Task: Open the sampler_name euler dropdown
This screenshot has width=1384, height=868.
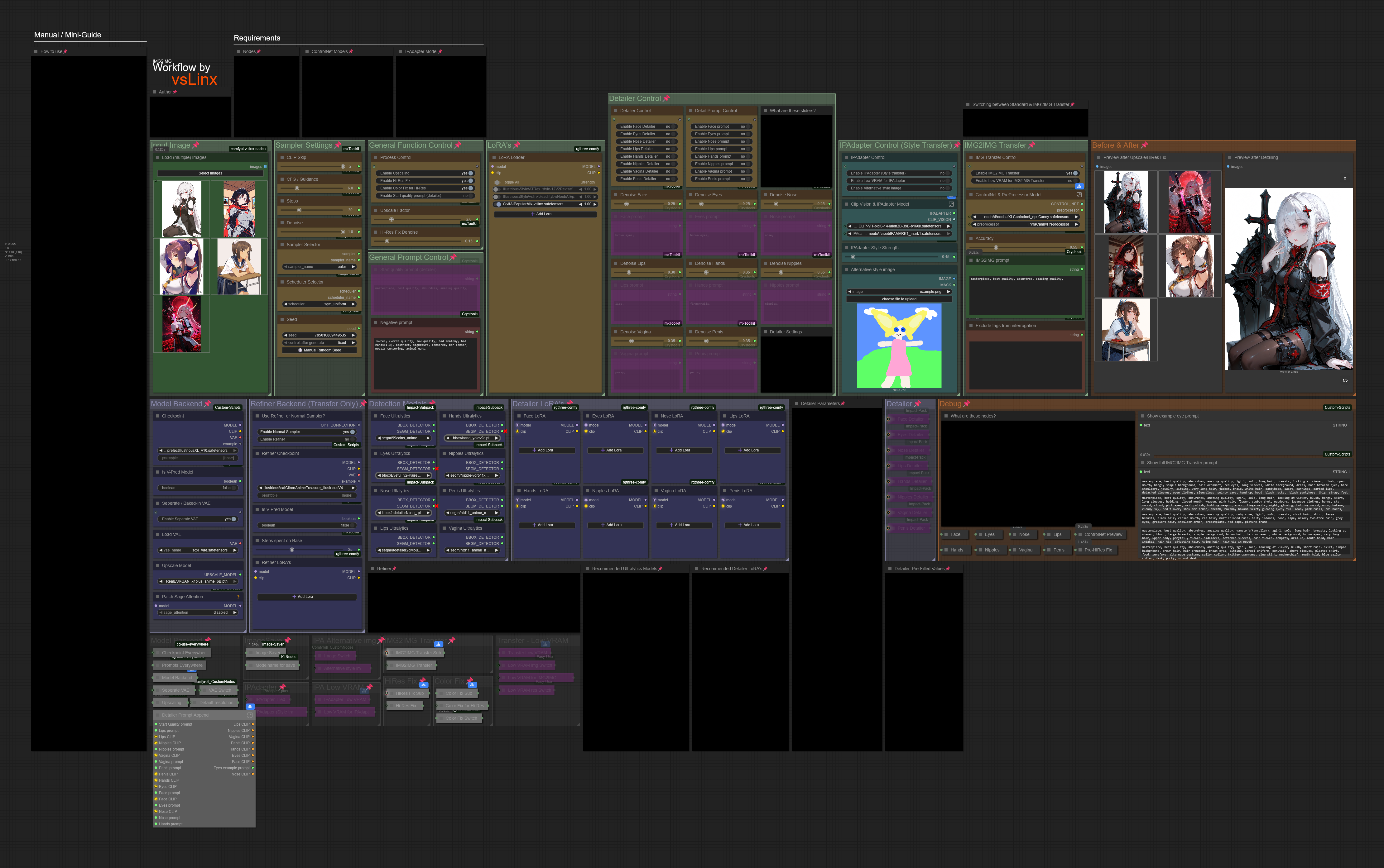Action: [320, 267]
